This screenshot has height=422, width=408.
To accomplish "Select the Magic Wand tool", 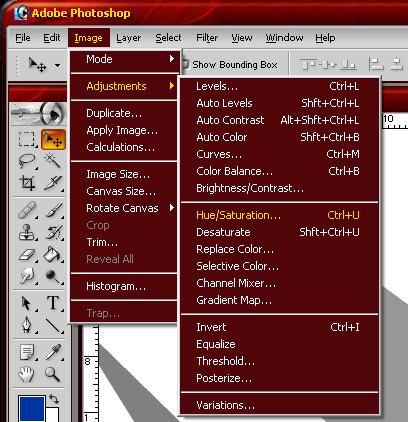I will click(53, 161).
